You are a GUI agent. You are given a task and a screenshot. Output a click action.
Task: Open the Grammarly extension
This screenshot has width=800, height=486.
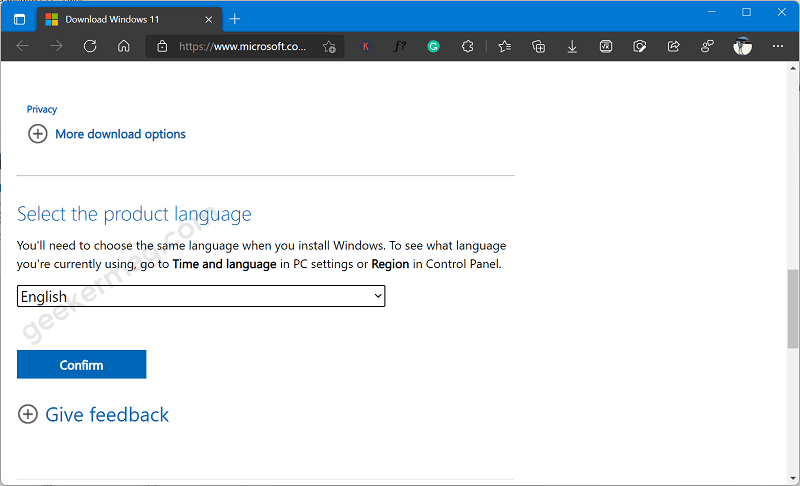[433, 46]
